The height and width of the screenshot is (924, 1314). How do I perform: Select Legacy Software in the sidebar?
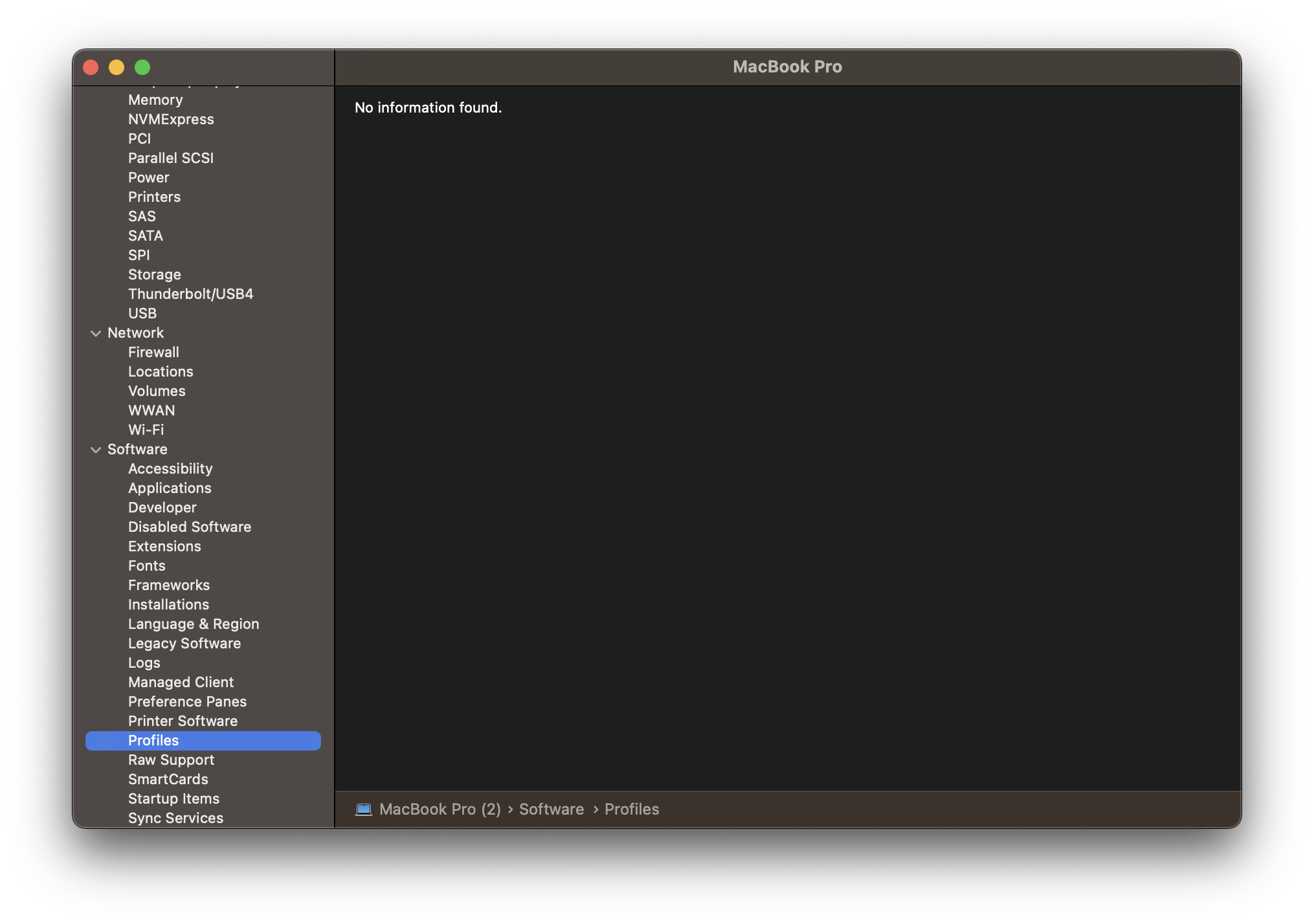(x=184, y=643)
